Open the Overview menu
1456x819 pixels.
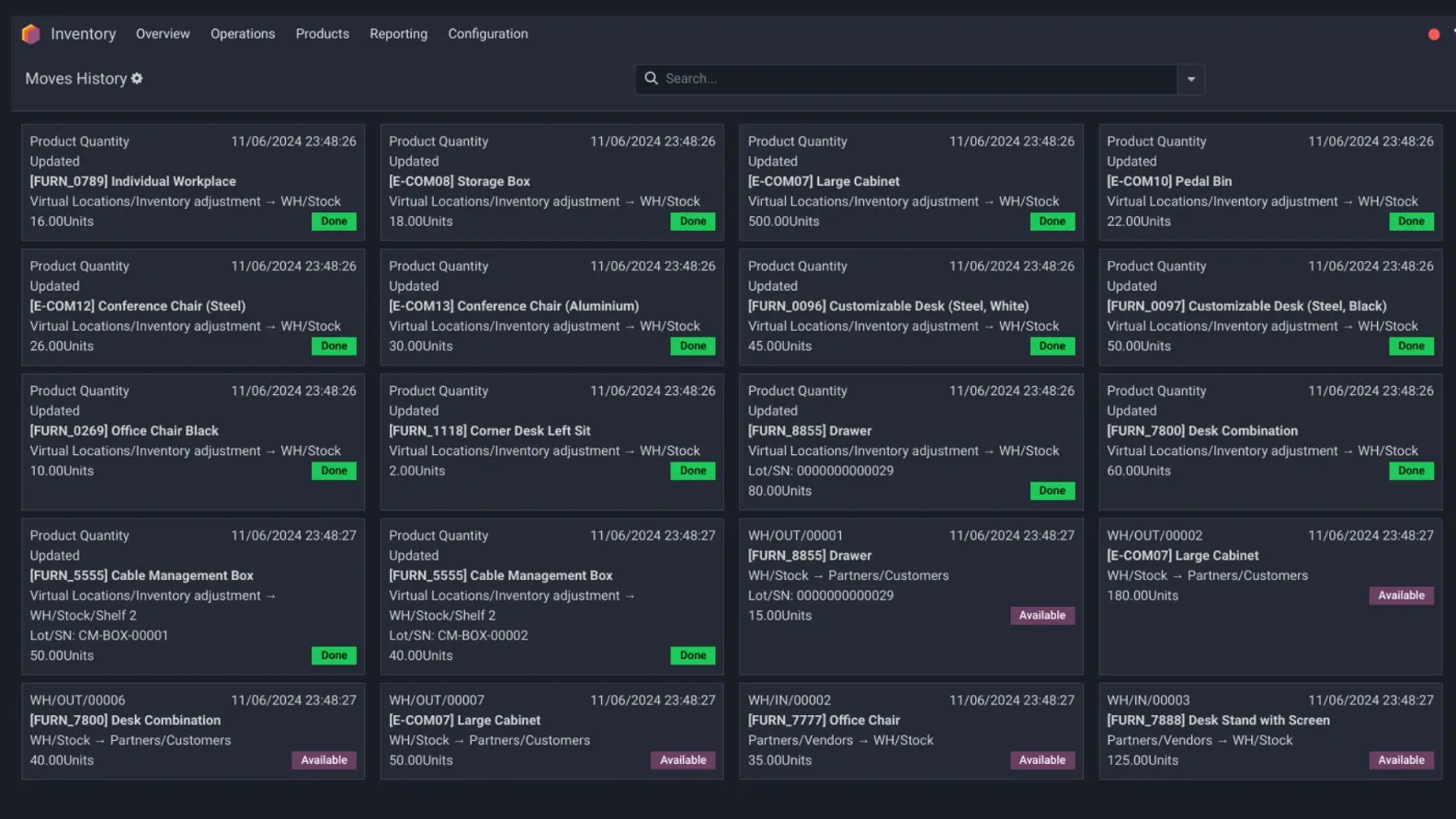coord(163,34)
